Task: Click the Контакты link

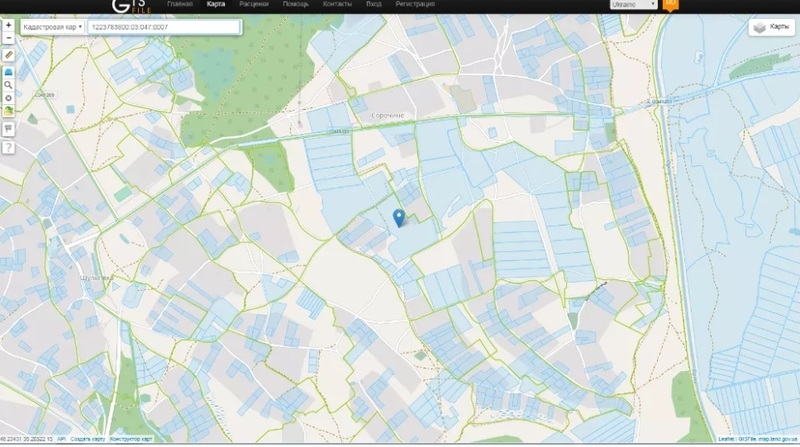Action: pyautogui.click(x=337, y=5)
